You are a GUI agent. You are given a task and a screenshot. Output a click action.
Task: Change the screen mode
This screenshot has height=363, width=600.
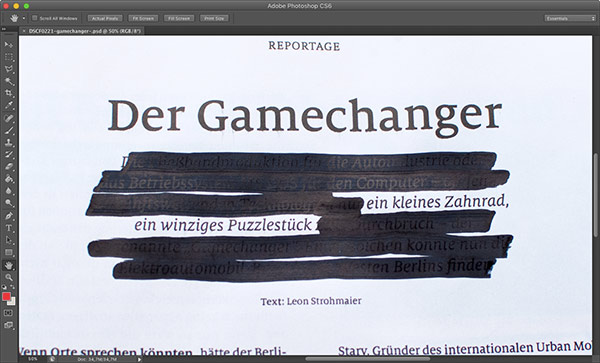click(x=8, y=326)
